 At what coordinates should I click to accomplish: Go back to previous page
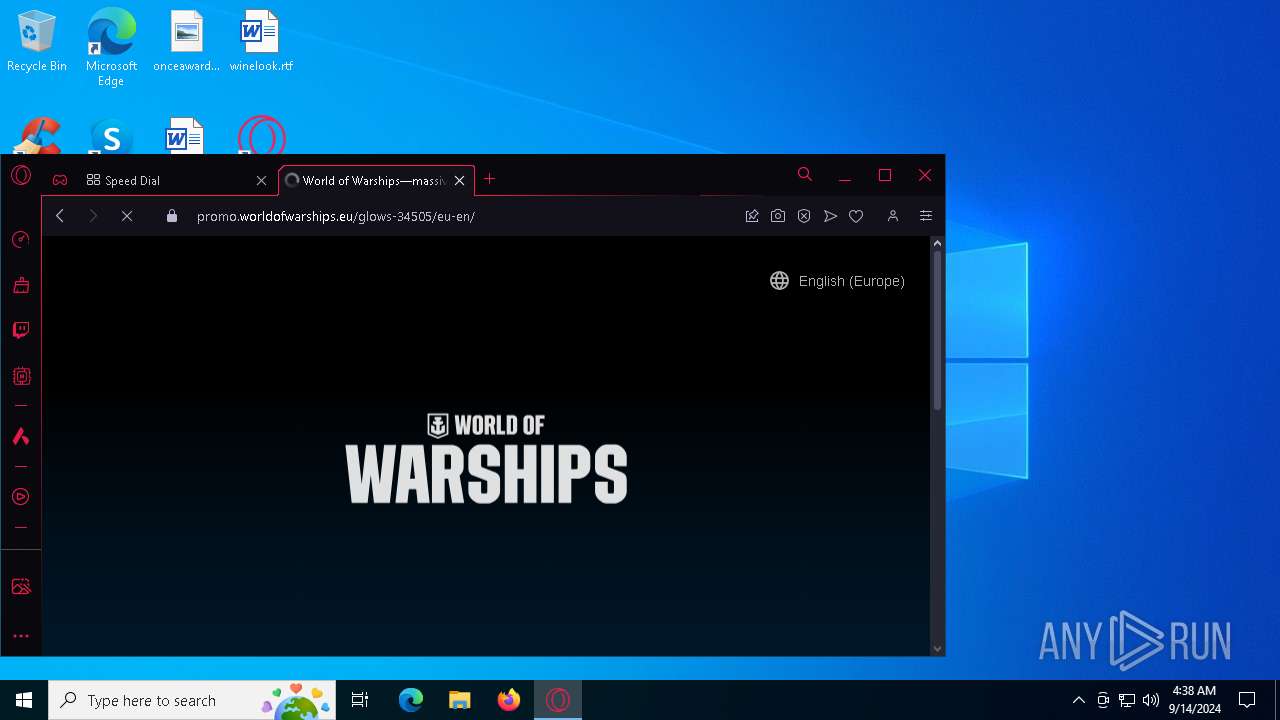point(60,216)
